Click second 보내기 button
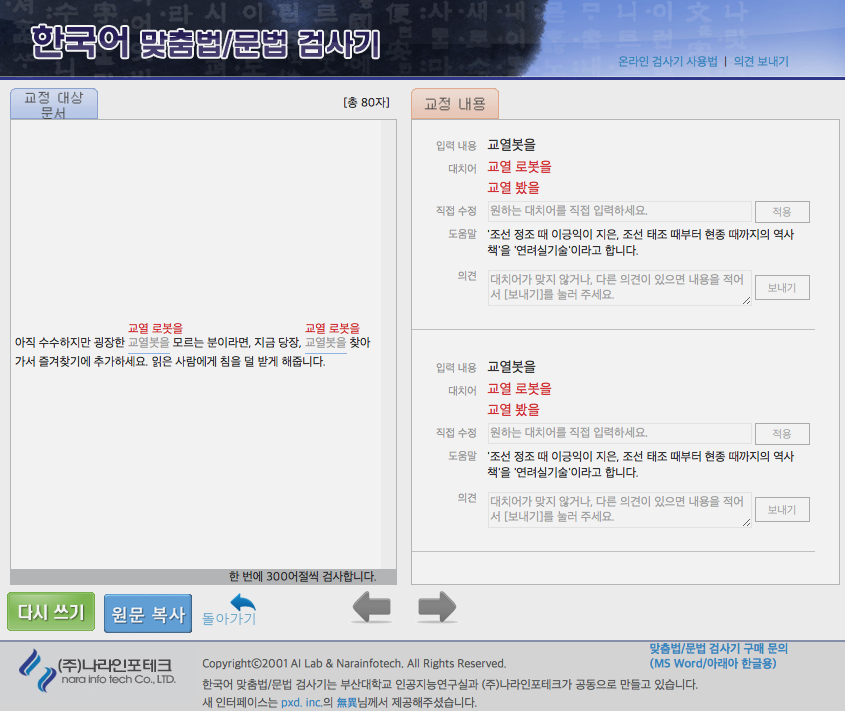Screen dimensions: 845x711 click(x=782, y=510)
